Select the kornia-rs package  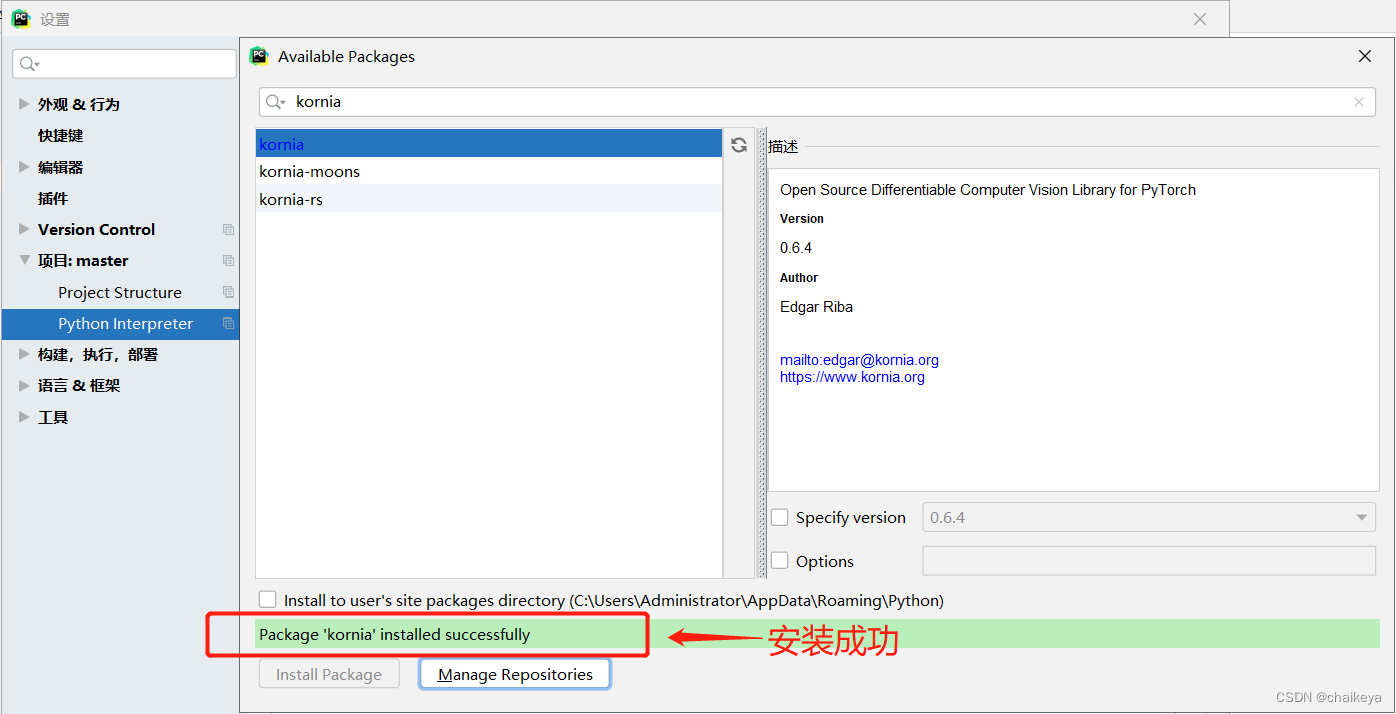click(488, 199)
